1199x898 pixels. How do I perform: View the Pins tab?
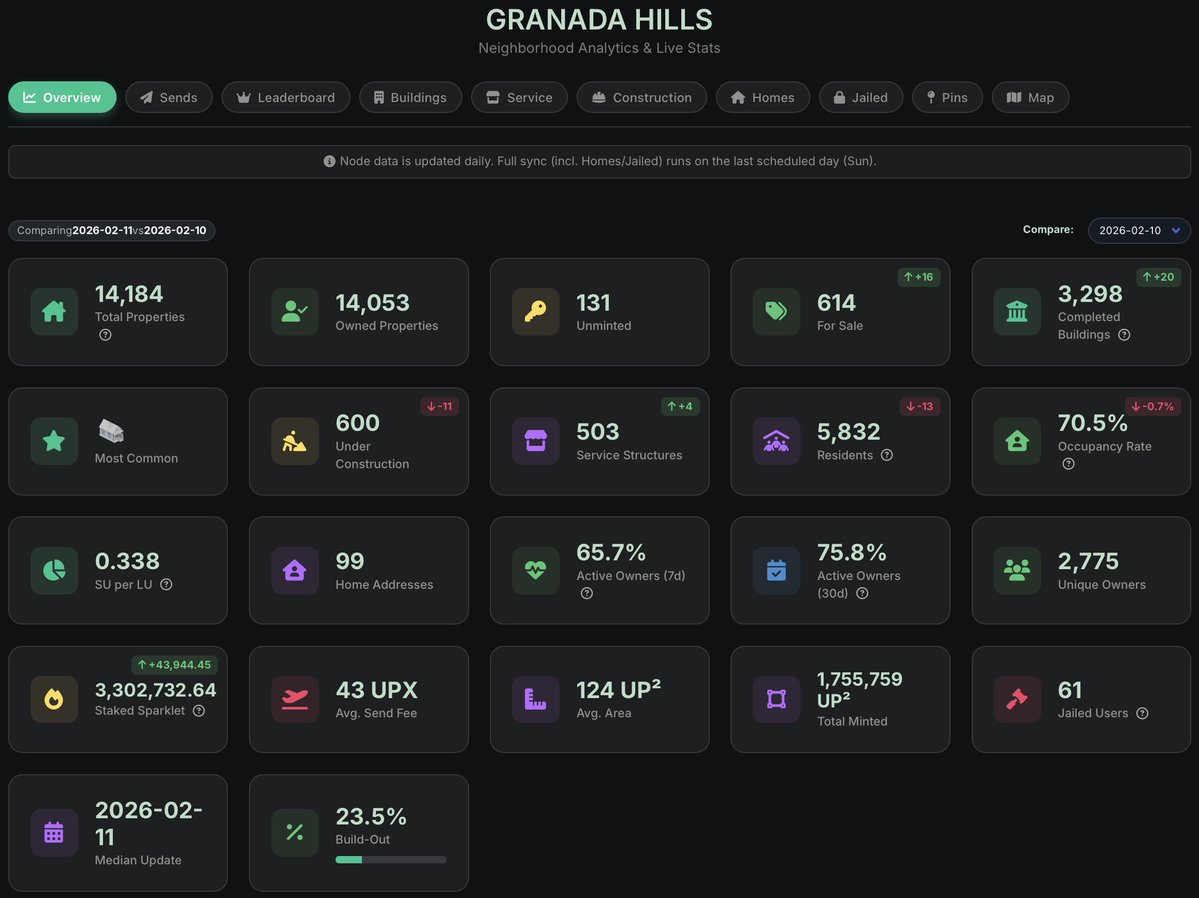point(947,97)
